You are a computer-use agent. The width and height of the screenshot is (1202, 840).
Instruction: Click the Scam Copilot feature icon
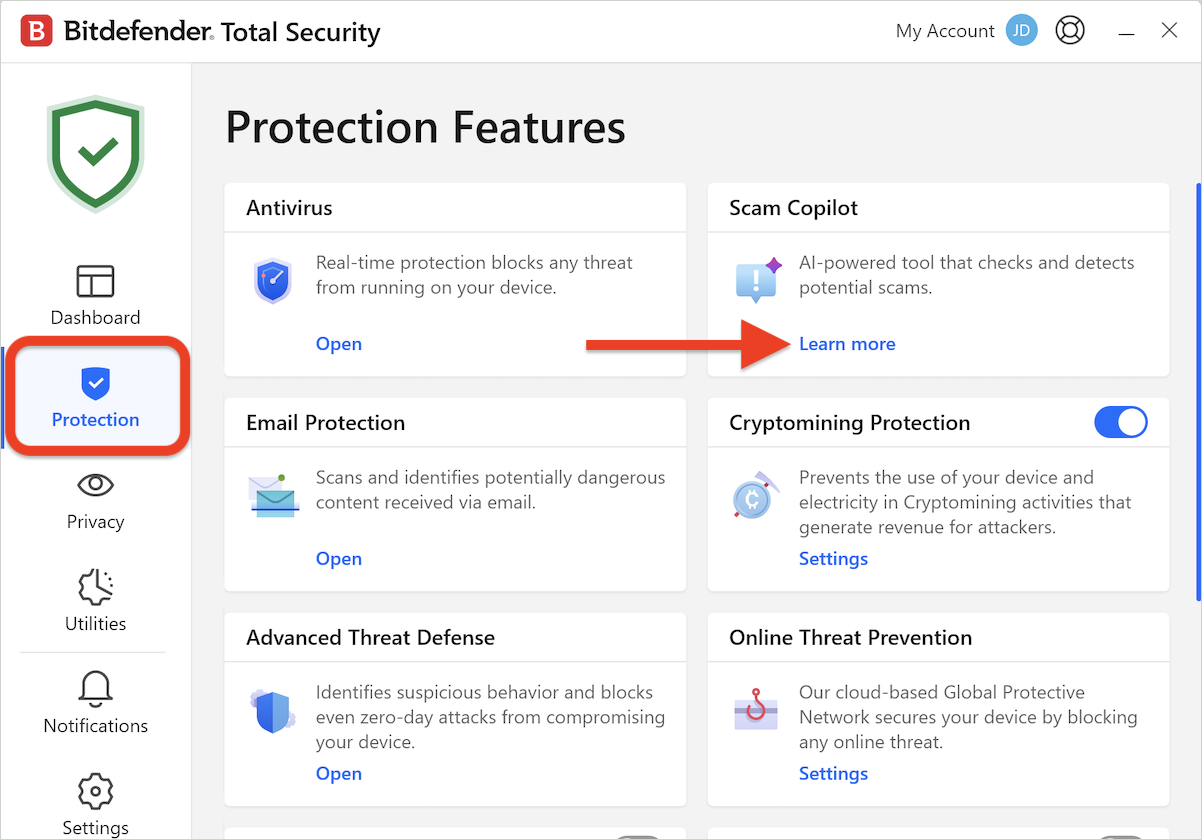coord(758,281)
